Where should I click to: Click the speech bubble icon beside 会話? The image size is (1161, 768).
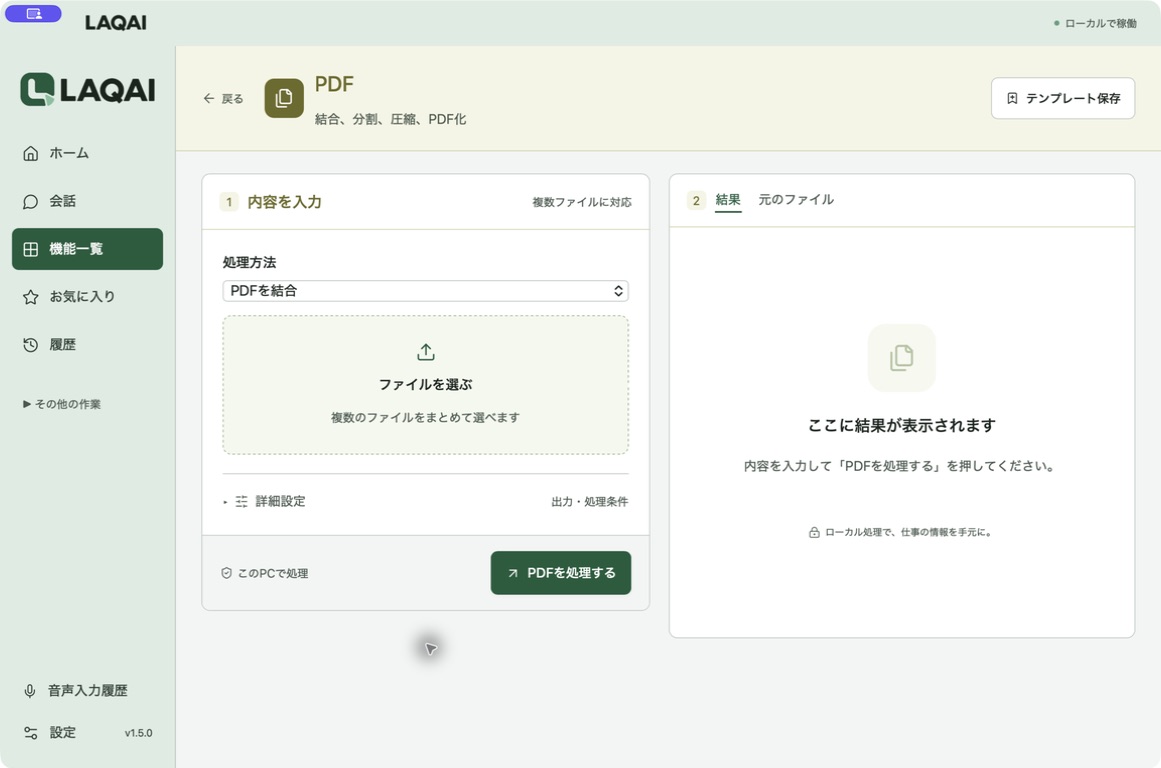click(30, 201)
